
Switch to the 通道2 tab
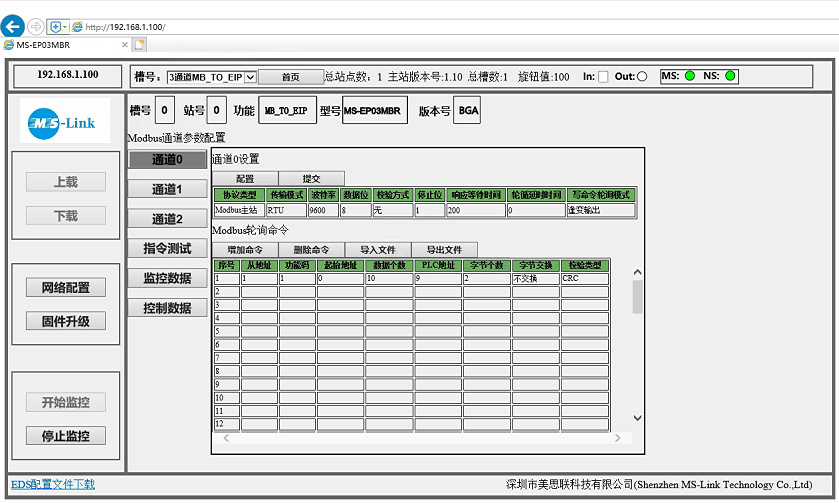click(x=167, y=219)
